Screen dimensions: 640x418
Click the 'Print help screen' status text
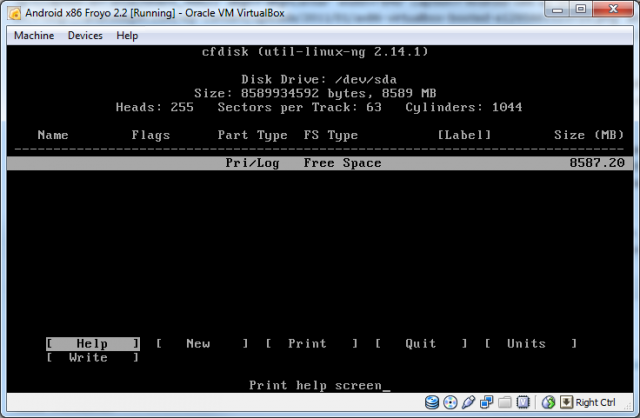[x=315, y=385]
